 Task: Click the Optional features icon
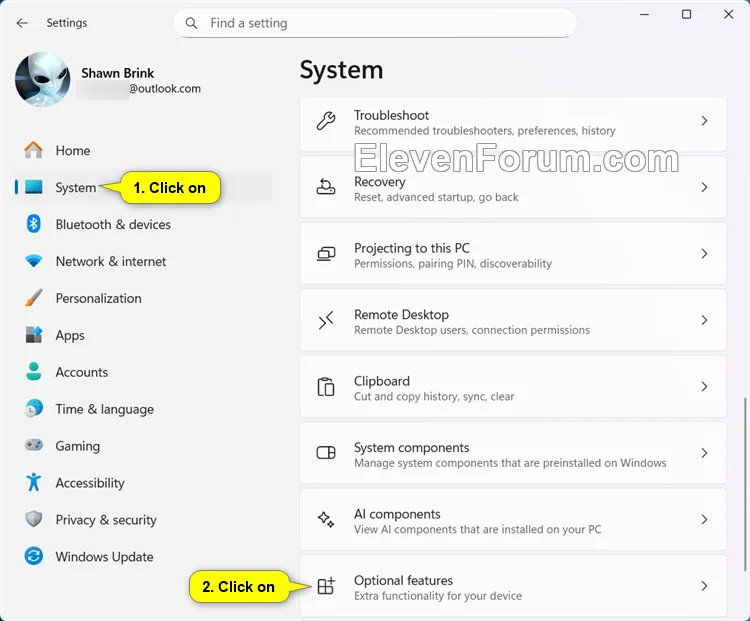tap(326, 586)
